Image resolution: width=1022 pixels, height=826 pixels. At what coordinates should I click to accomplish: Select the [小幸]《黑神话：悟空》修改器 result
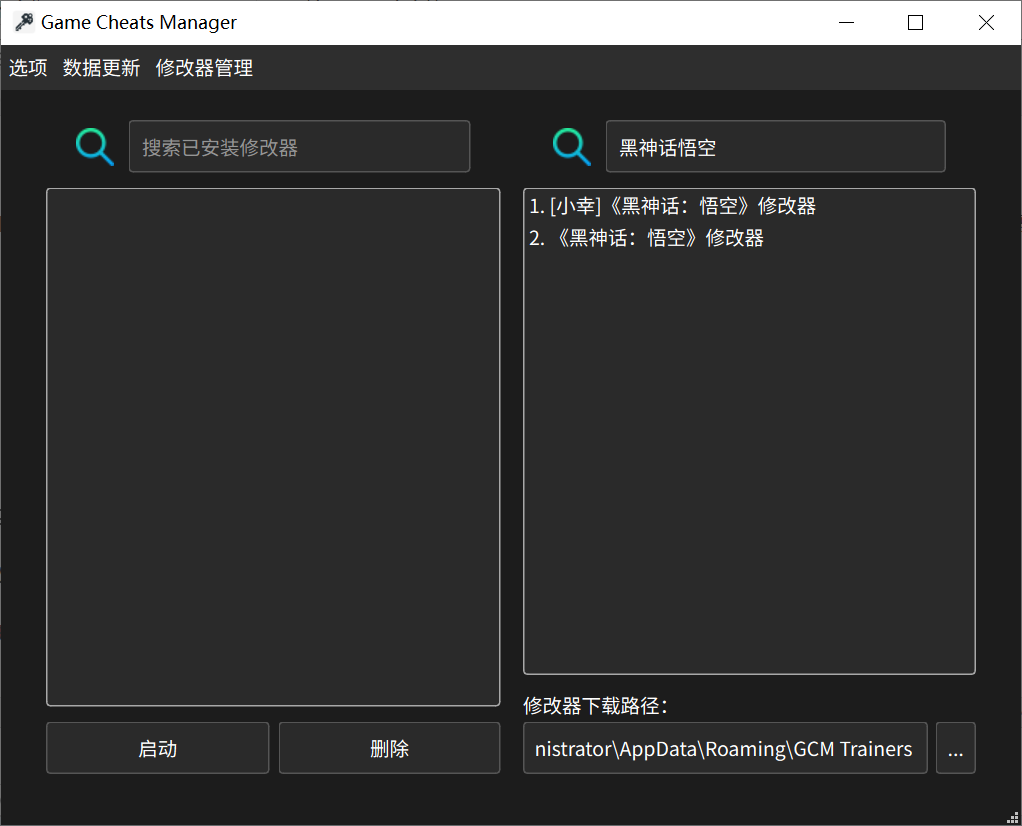click(672, 206)
